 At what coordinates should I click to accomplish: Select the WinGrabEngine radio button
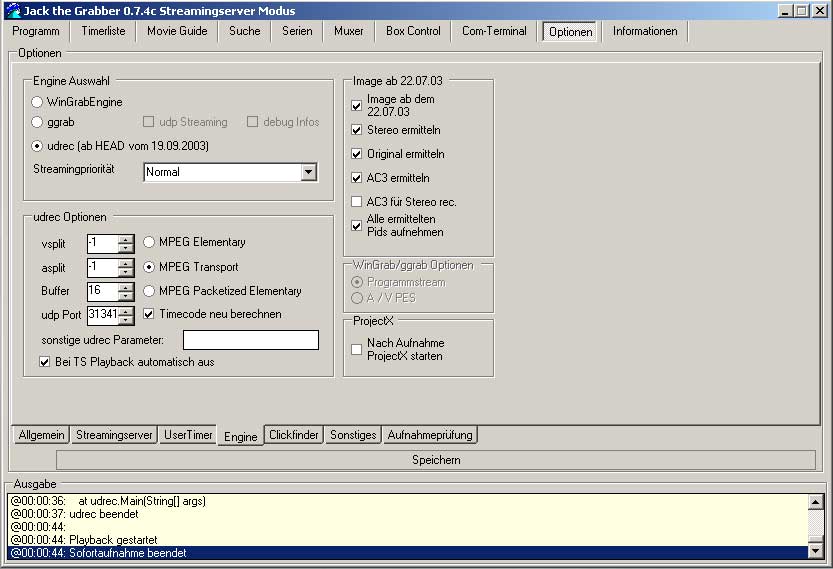[37, 102]
